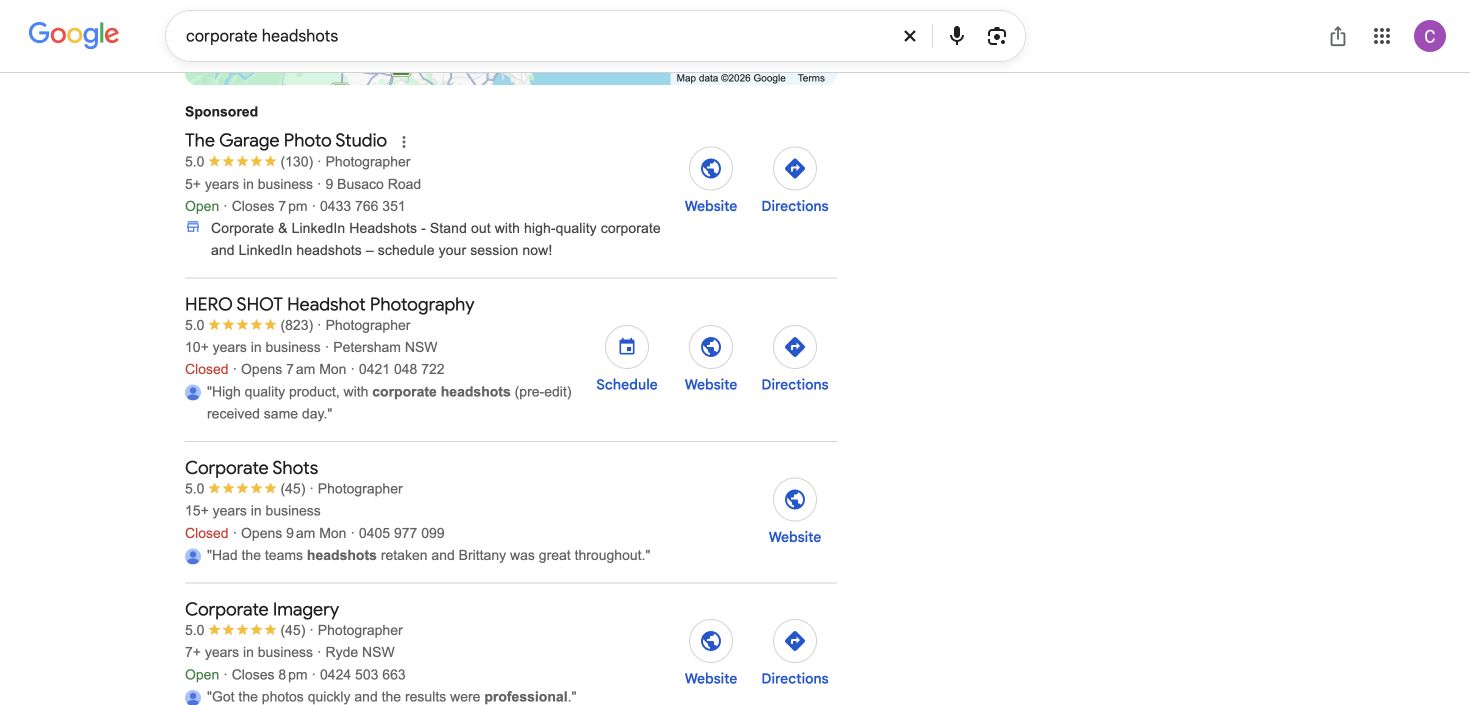The height and width of the screenshot is (705, 1470).
Task: Open Corporate Shots listing title
Action: click(252, 468)
